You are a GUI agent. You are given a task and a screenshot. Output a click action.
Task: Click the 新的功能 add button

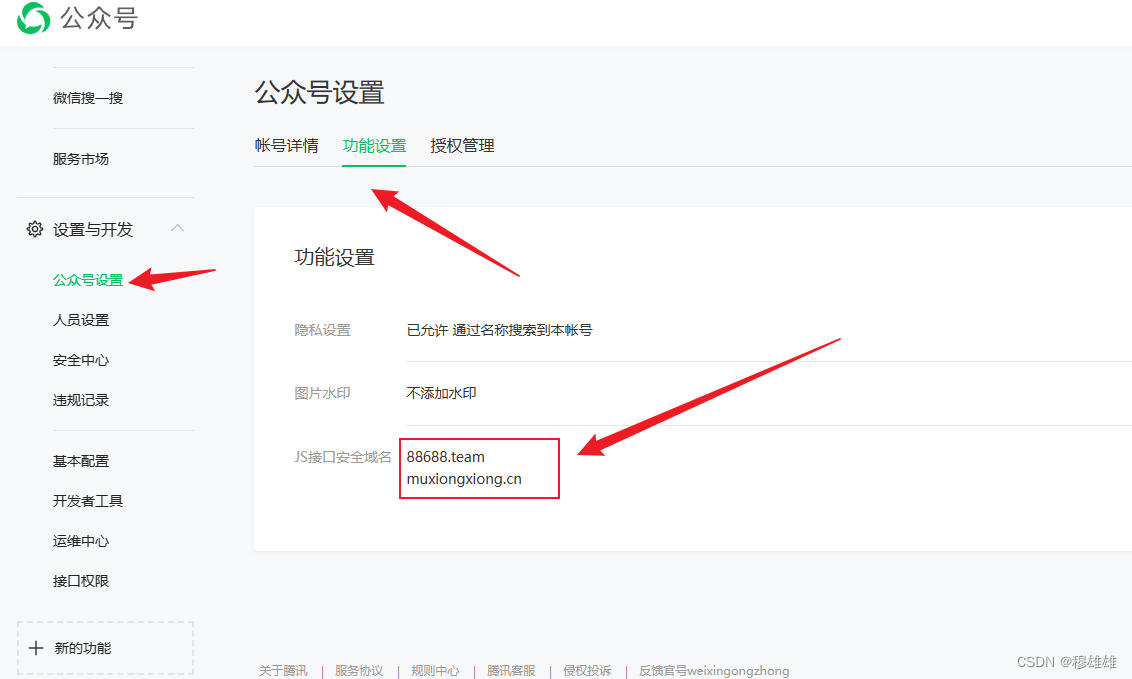(x=105, y=648)
